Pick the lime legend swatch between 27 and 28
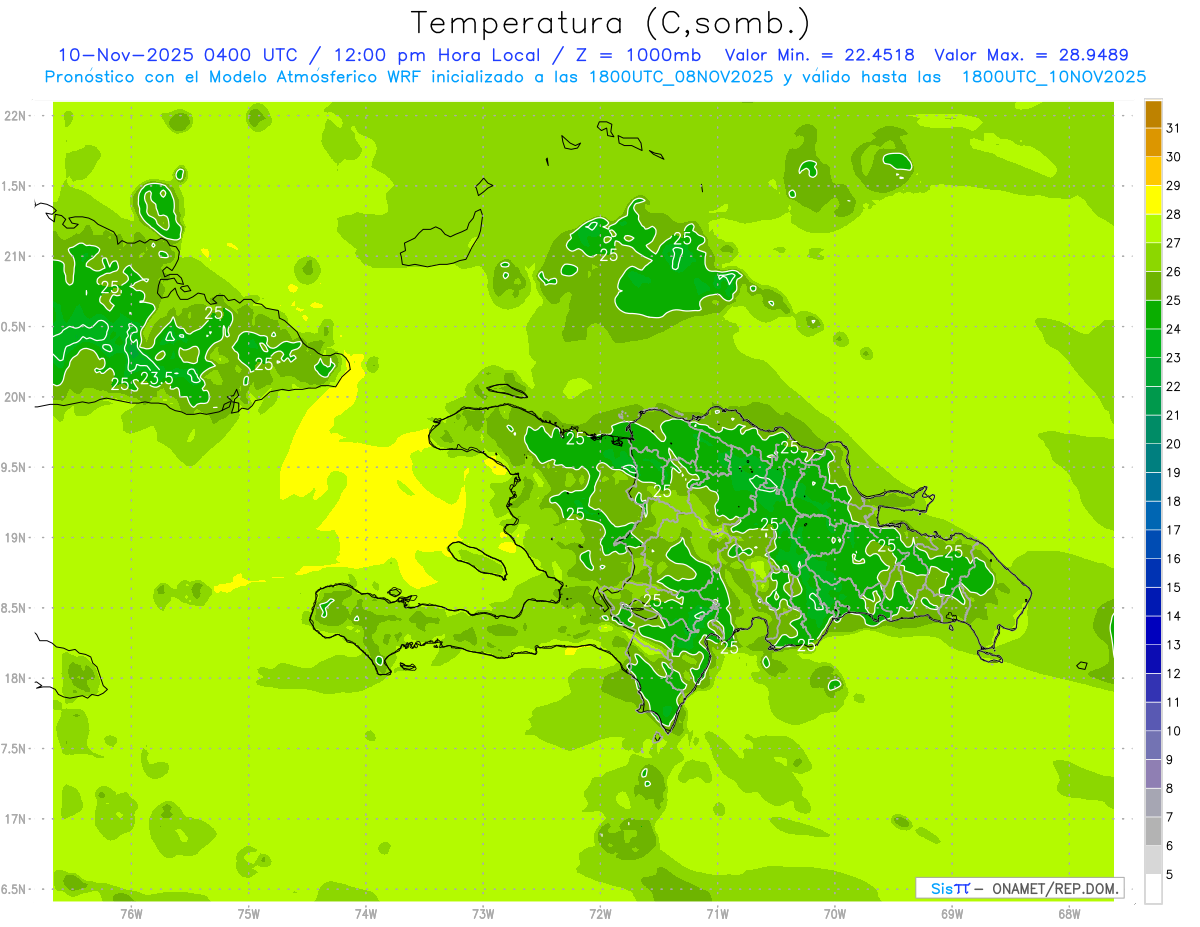The image size is (1200, 927). point(1154,228)
